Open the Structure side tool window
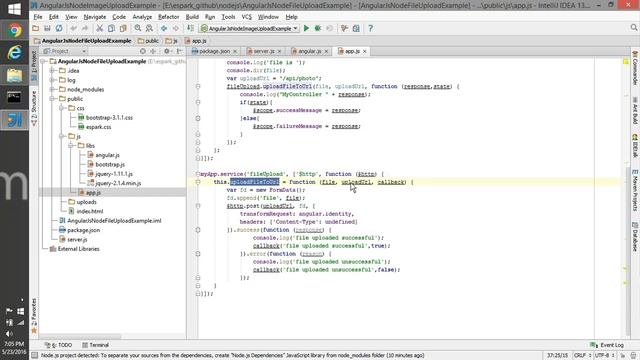 click(x=34, y=108)
